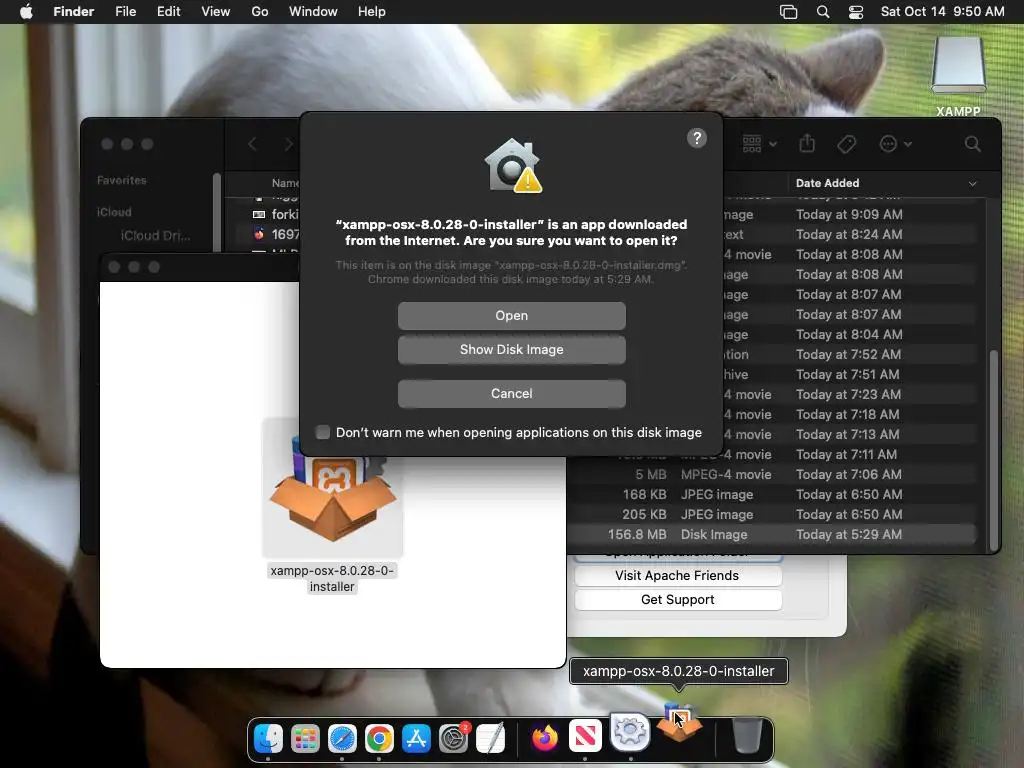This screenshot has width=1024, height=768.
Task: Open Finder from the Dock
Action: point(268,739)
